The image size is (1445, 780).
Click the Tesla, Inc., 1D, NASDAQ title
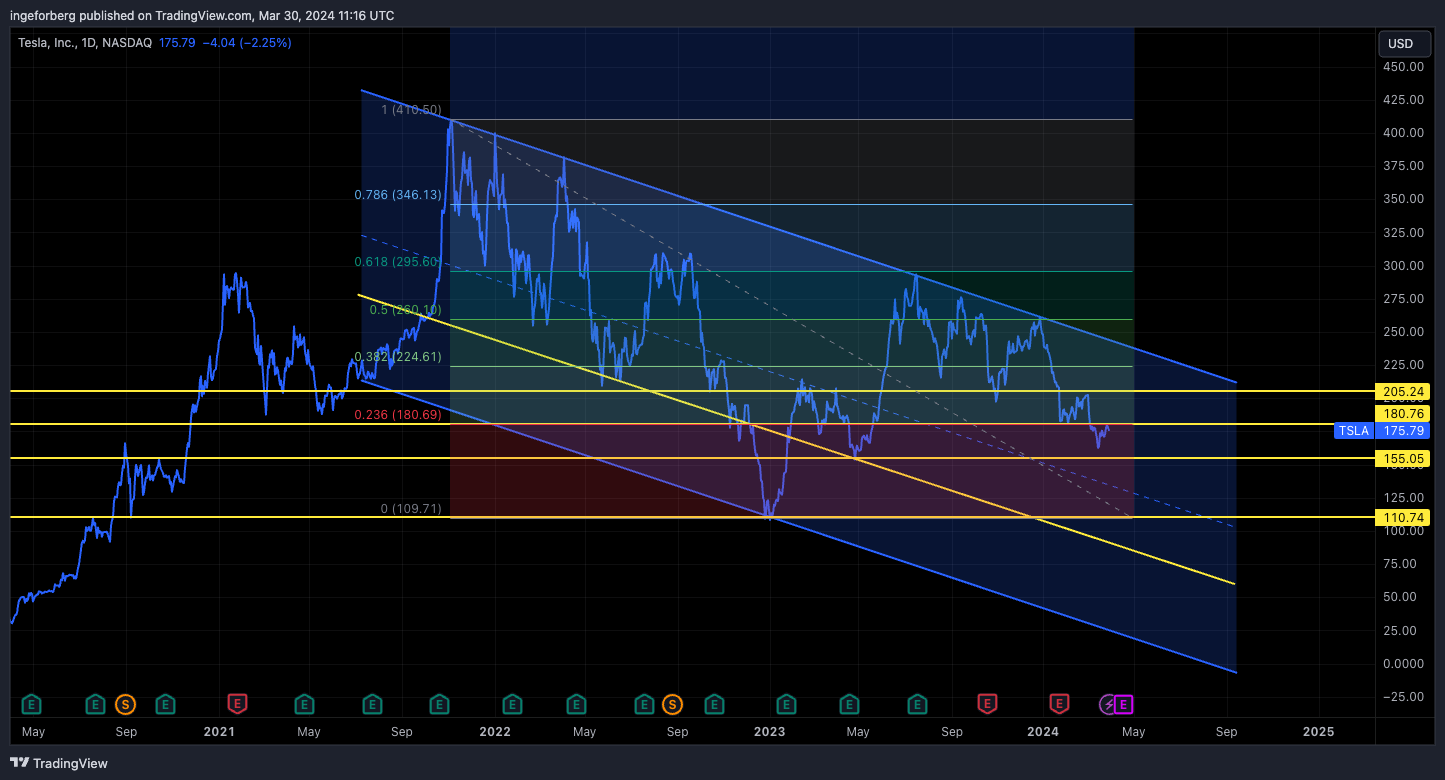coord(85,43)
